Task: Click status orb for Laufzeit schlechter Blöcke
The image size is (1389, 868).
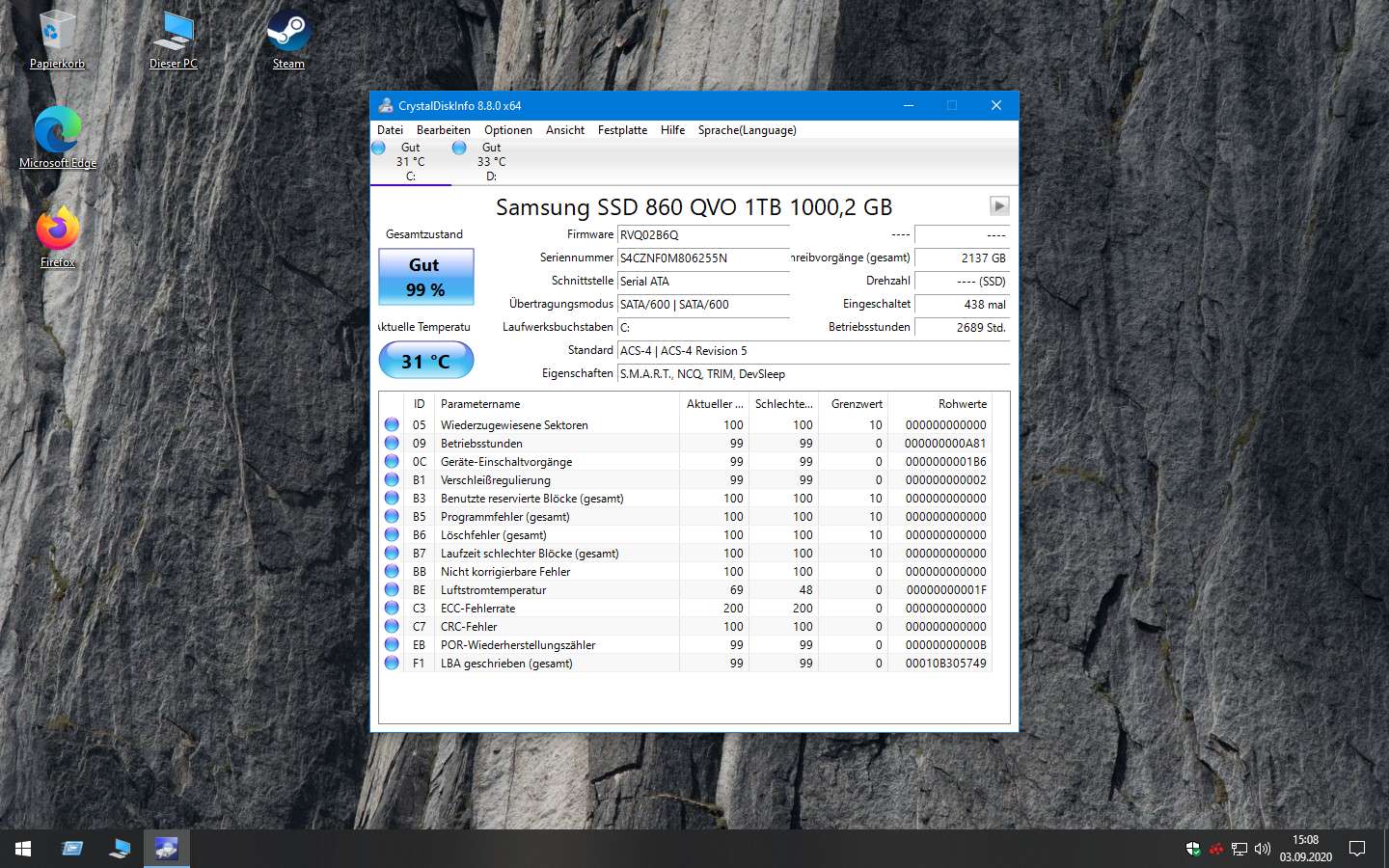Action: coord(392,553)
